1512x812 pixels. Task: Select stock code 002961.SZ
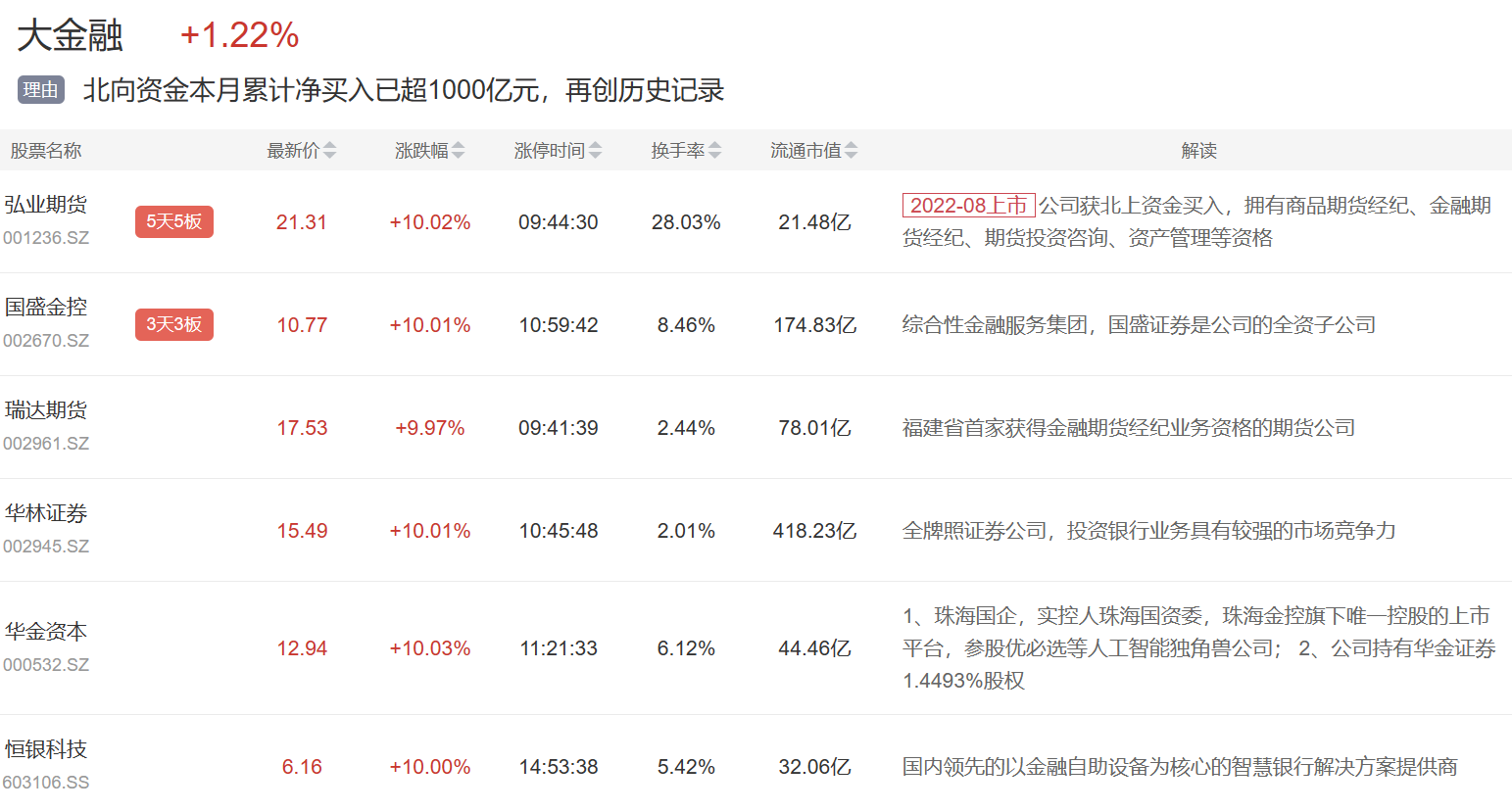[46, 444]
